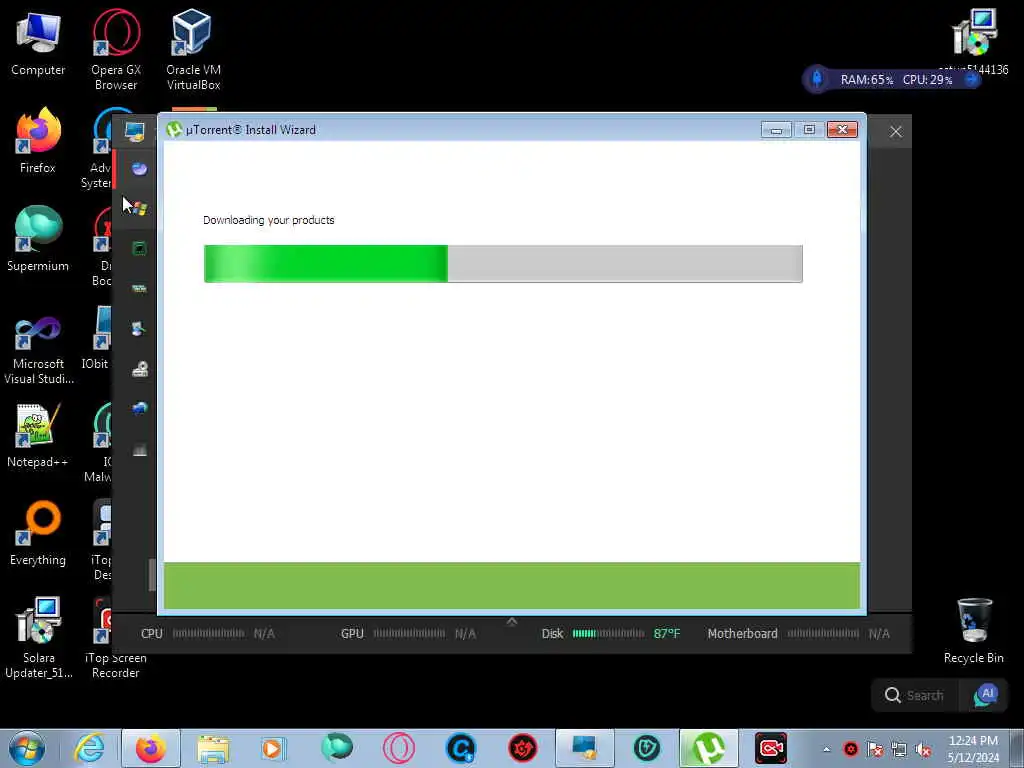Open the Solara Updater desktop icon
The height and width of the screenshot is (768, 1024).
(38, 638)
